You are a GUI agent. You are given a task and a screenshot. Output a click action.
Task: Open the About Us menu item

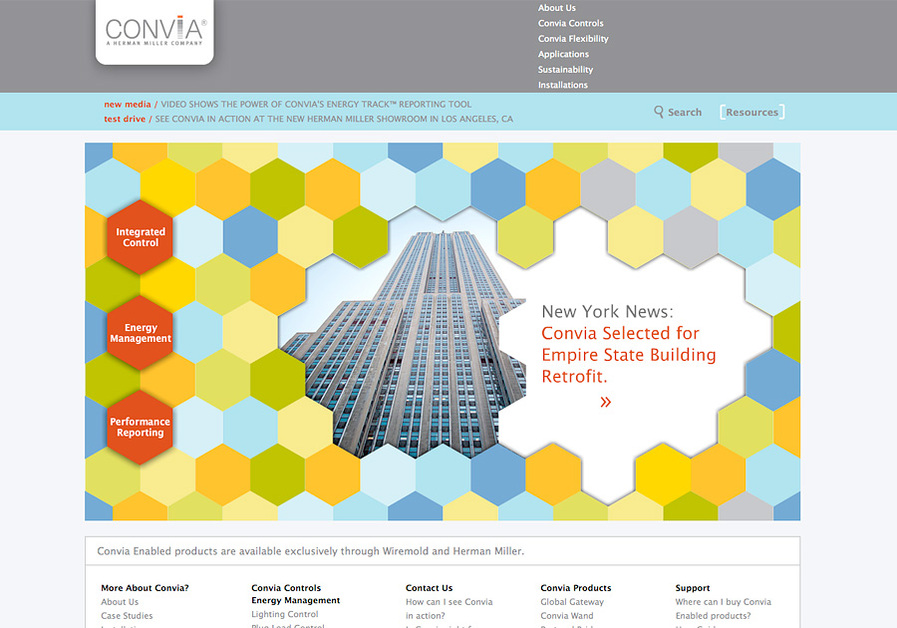(x=557, y=8)
